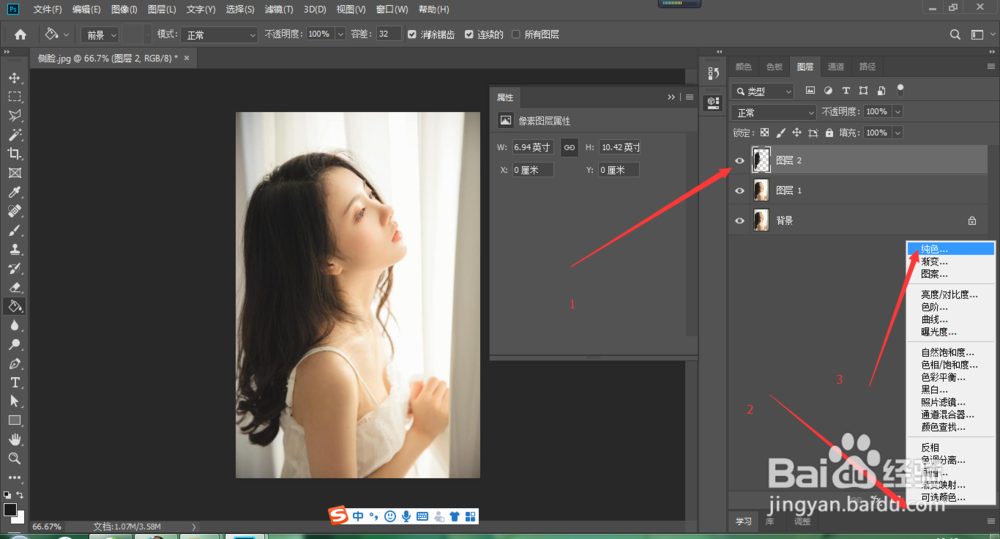Select the Eyedropper tool
This screenshot has height=539, width=1000.
[x=14, y=192]
